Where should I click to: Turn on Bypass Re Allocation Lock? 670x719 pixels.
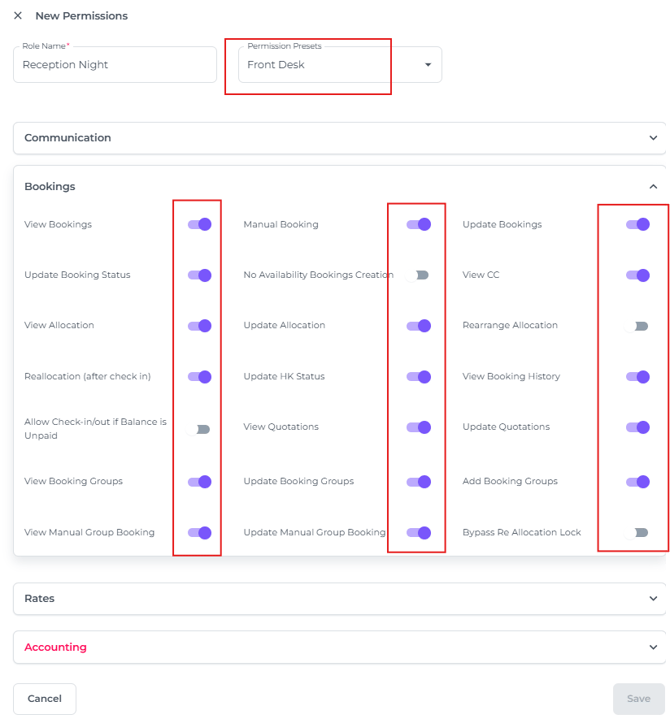(637, 533)
